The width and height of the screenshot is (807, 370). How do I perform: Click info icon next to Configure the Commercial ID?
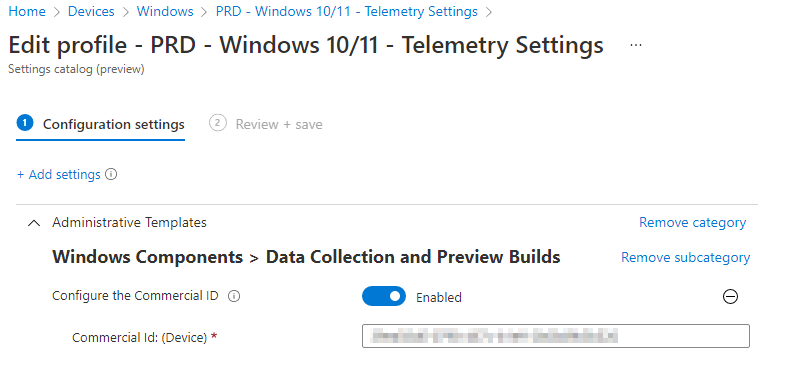tap(234, 296)
